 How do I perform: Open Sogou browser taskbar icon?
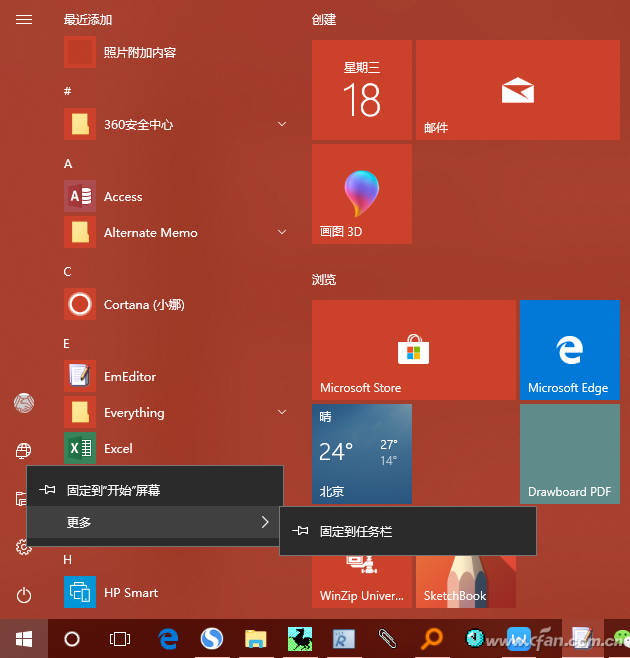point(212,639)
